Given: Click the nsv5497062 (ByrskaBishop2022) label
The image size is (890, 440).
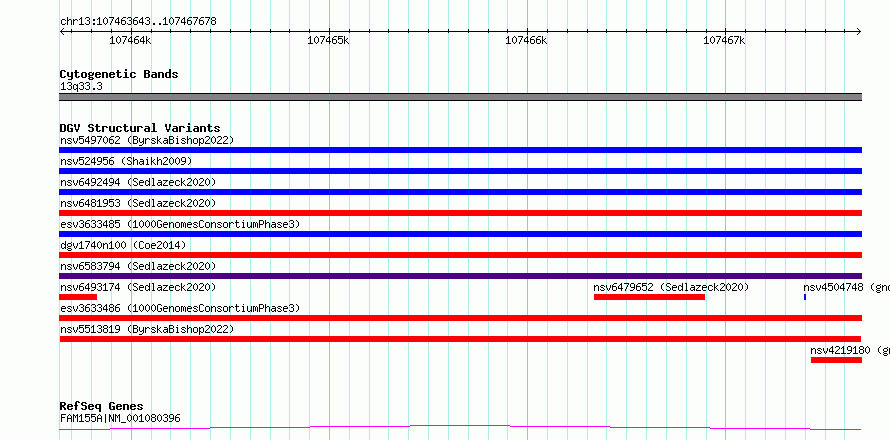Looking at the screenshot, I should tap(147, 140).
